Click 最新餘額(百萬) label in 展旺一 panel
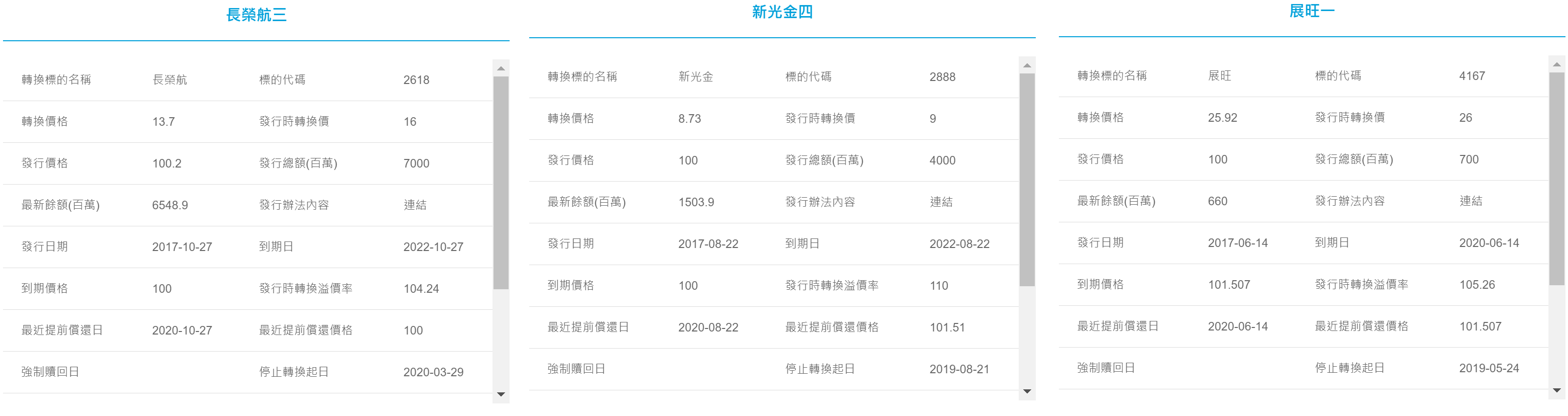Image resolution: width=1568 pixels, height=416 pixels. pos(1116,200)
